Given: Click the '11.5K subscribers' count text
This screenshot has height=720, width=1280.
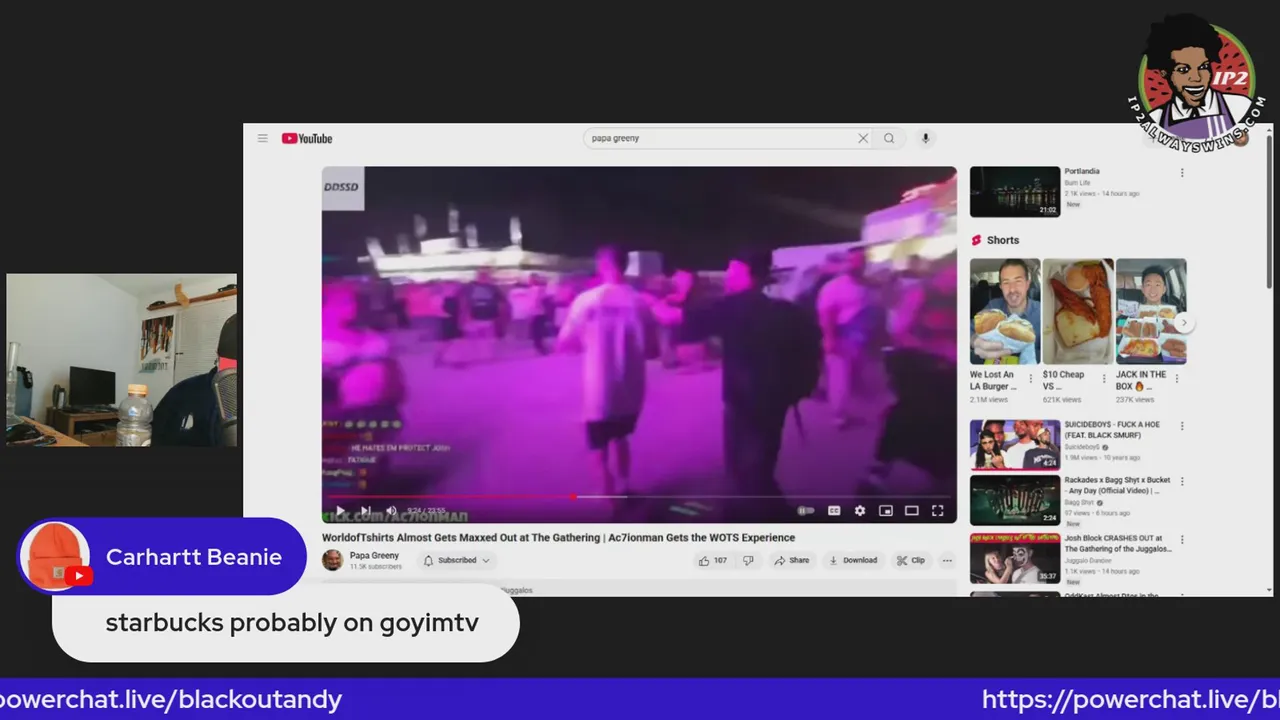Looking at the screenshot, I should click(376, 567).
